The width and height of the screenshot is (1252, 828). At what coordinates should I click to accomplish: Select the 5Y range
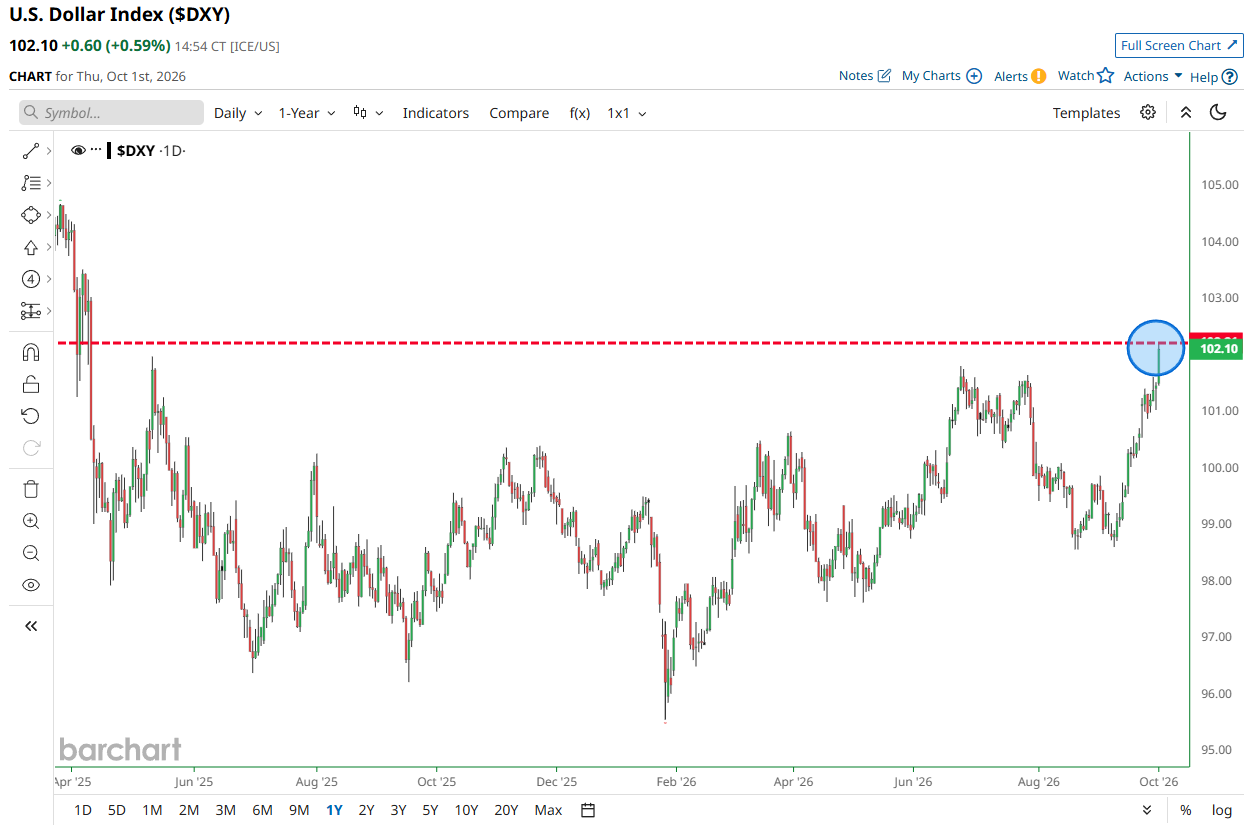[x=430, y=810]
